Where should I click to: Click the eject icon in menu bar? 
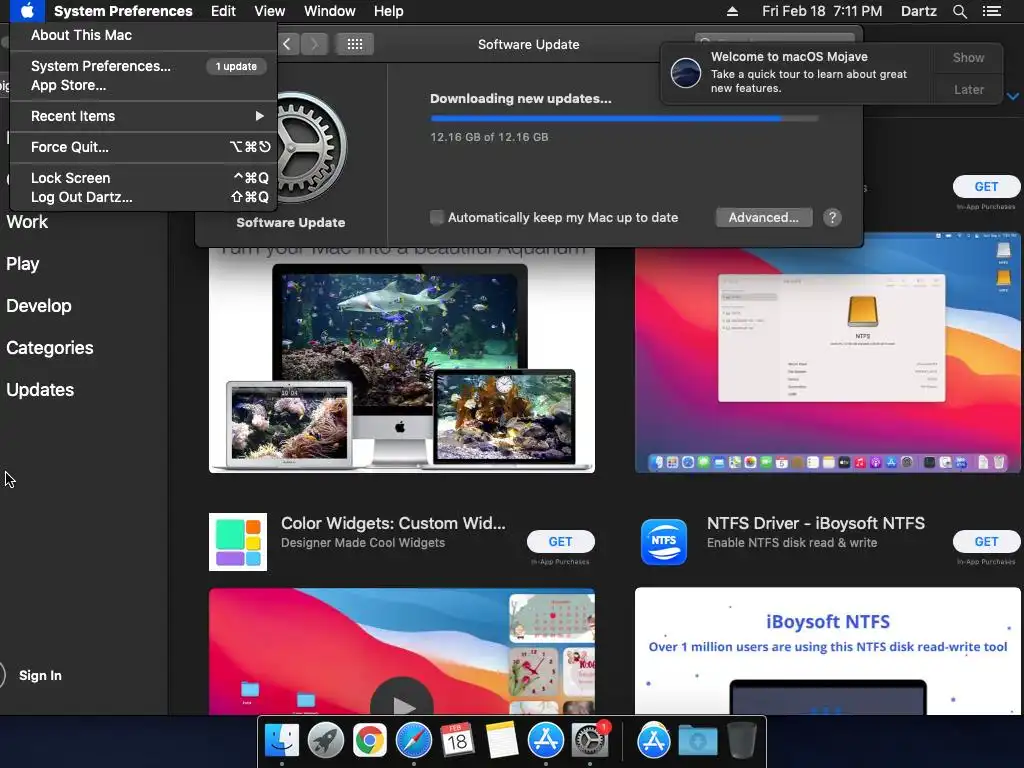point(732,11)
